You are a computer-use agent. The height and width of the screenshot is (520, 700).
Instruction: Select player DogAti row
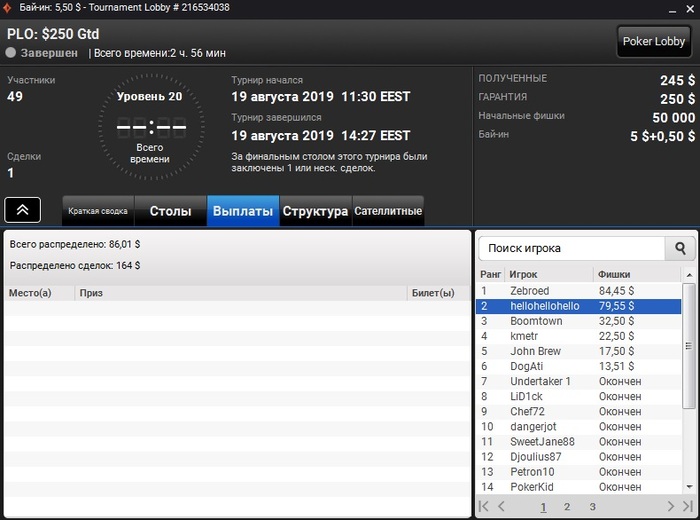click(x=579, y=366)
